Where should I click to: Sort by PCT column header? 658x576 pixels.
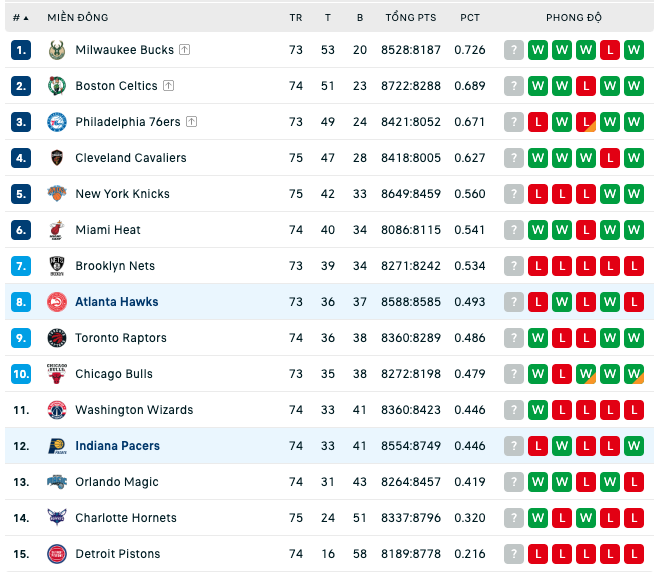point(470,18)
